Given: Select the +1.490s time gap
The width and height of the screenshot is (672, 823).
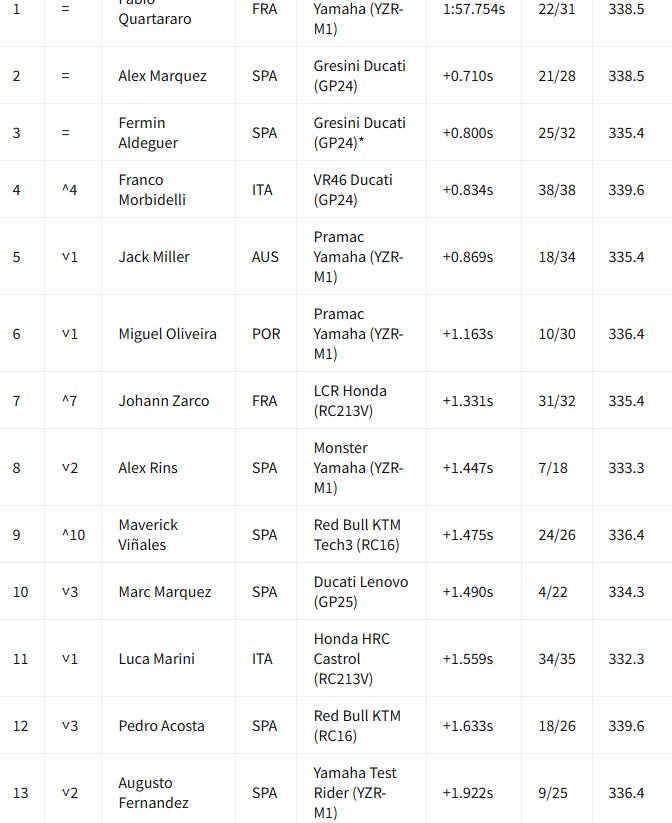Looking at the screenshot, I should click(467, 592).
